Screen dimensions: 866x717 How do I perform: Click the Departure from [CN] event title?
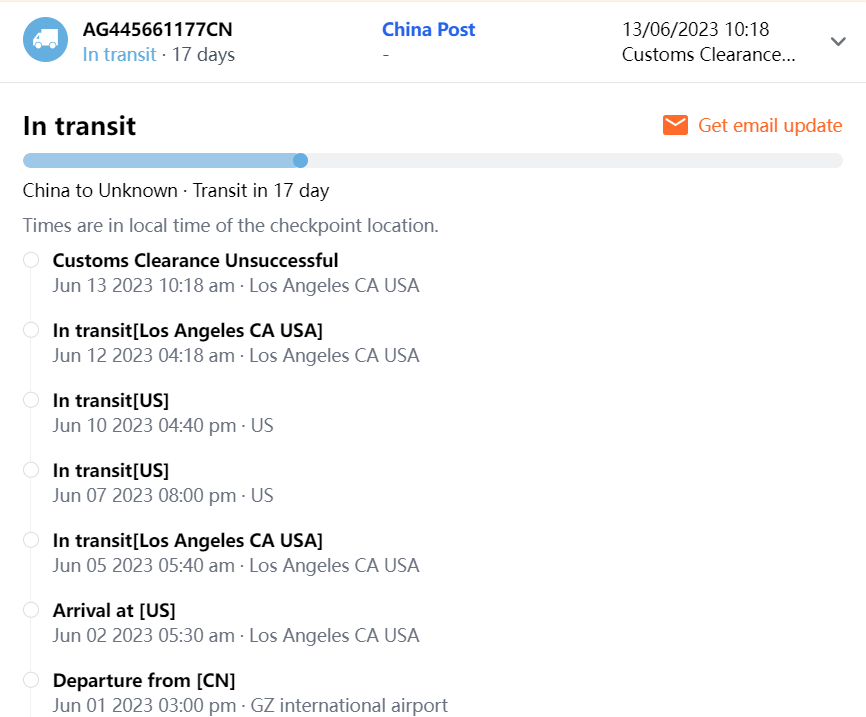pyautogui.click(x=144, y=680)
